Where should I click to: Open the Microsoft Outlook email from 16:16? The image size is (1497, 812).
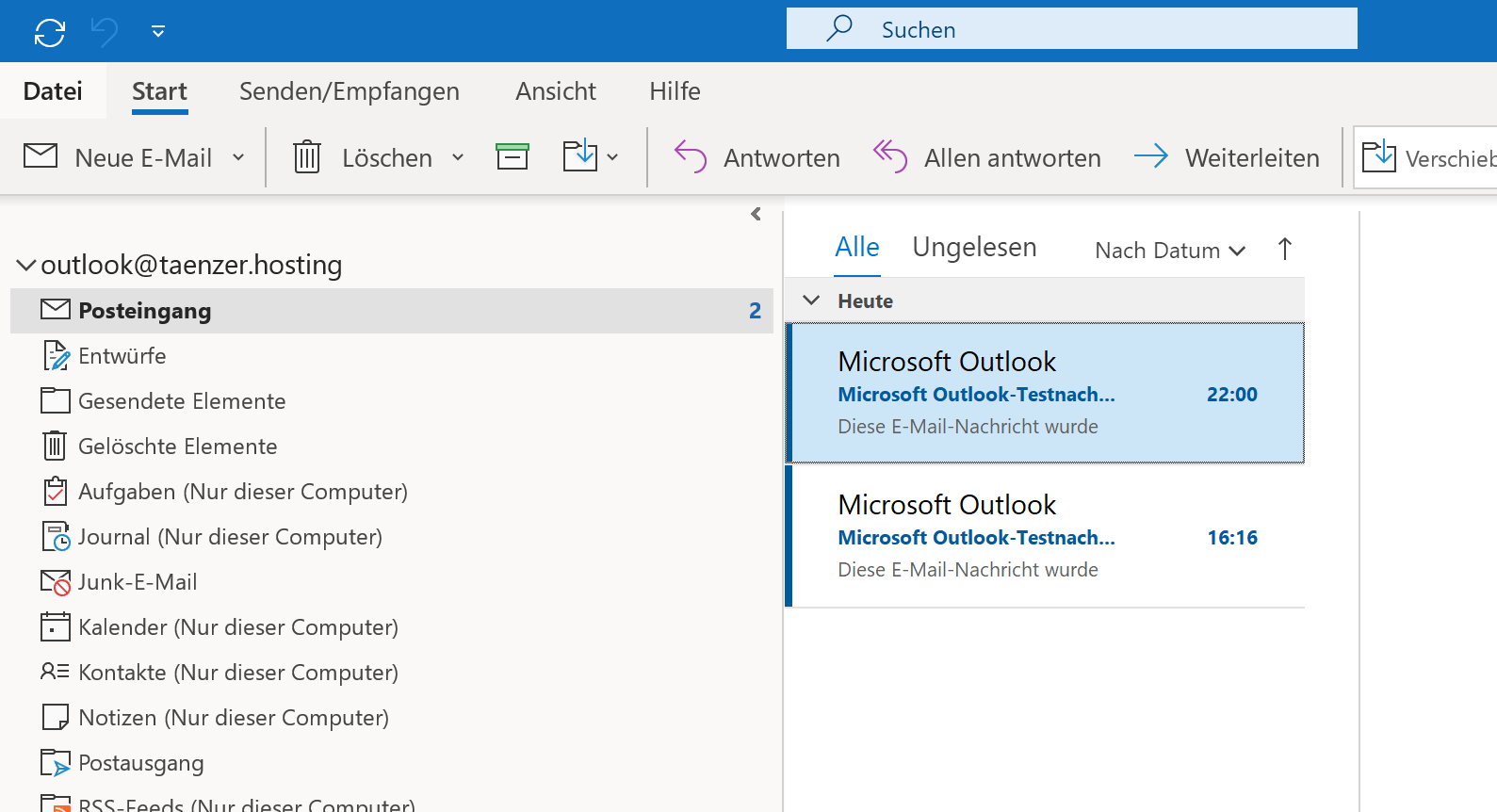tap(1046, 537)
